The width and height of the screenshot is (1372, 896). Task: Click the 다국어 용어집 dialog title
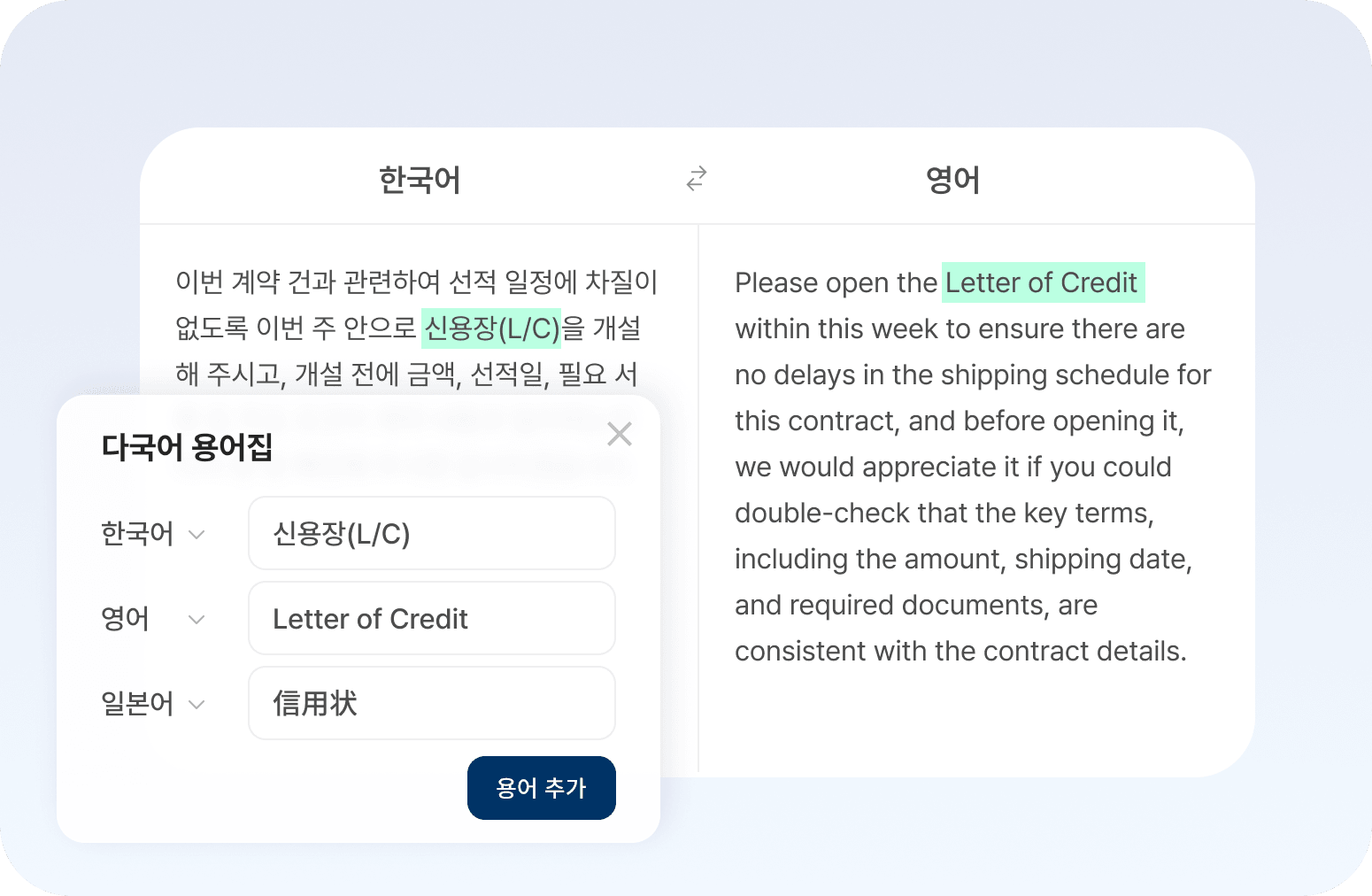click(x=187, y=447)
